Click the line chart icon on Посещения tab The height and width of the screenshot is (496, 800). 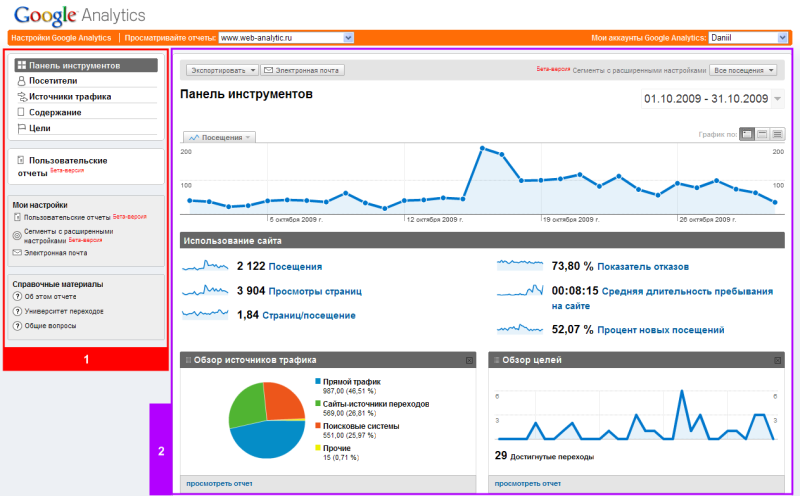tap(194, 137)
